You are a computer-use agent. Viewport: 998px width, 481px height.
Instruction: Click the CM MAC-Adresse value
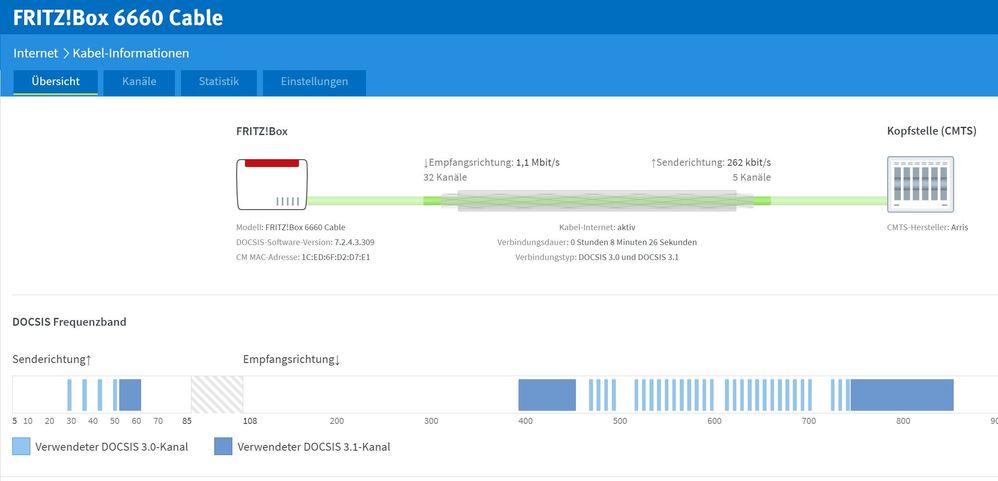[335, 258]
